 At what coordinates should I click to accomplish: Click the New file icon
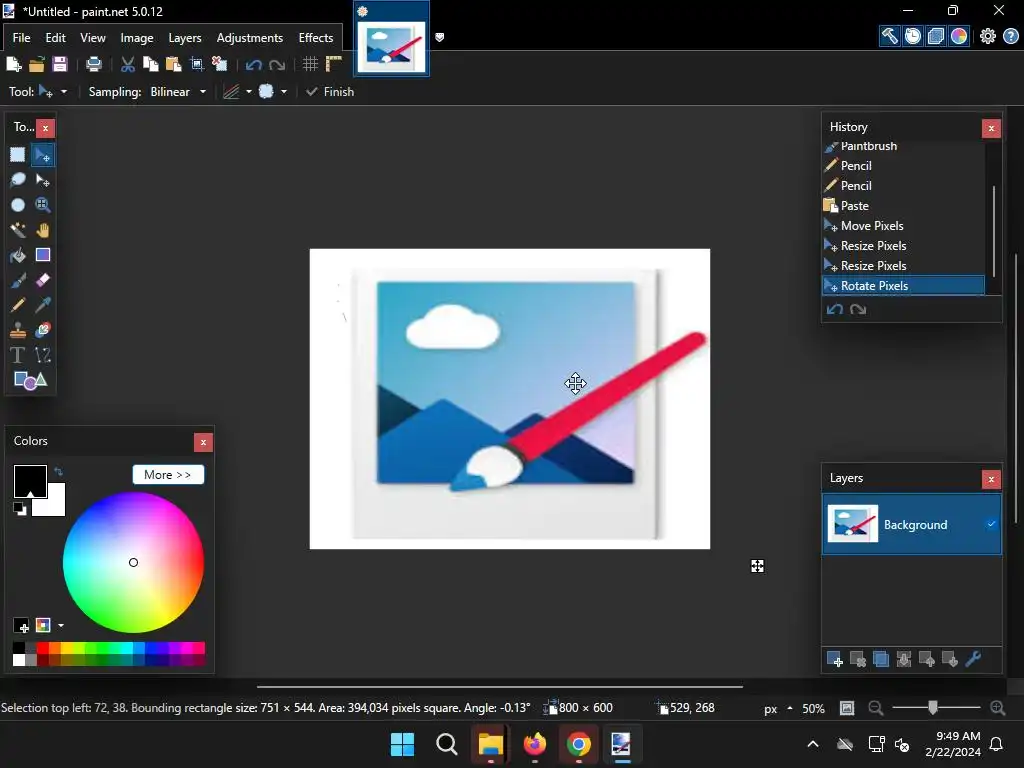tap(14, 64)
